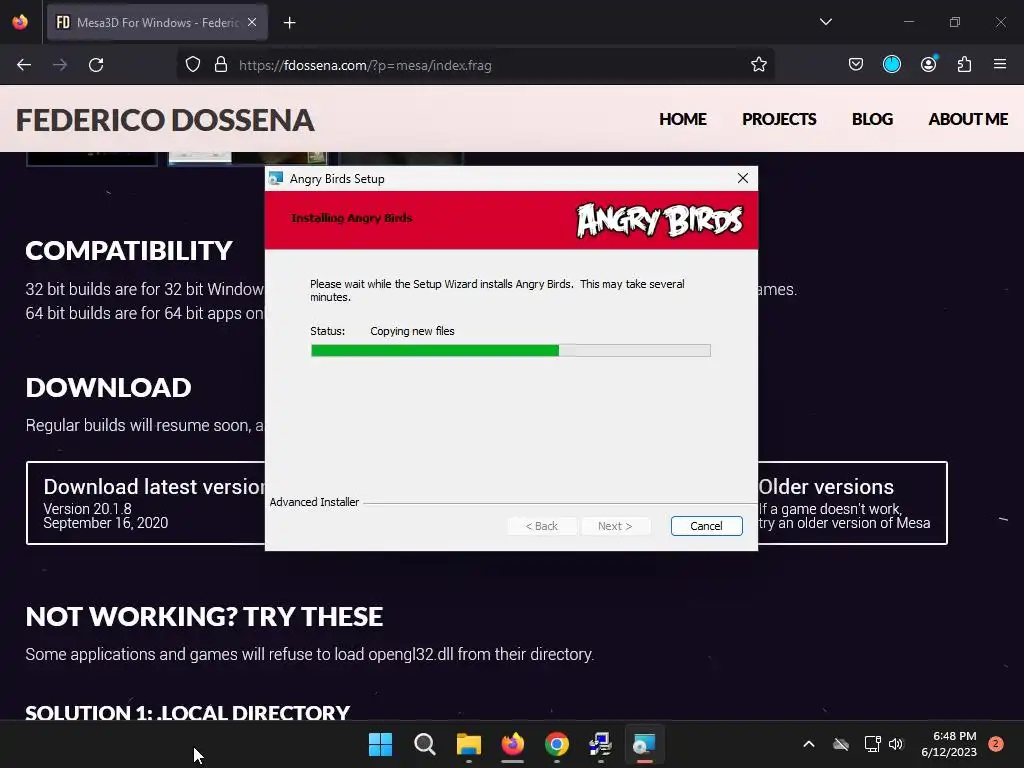Switch to Firefox in the taskbar
The width and height of the screenshot is (1024, 768).
click(513, 744)
